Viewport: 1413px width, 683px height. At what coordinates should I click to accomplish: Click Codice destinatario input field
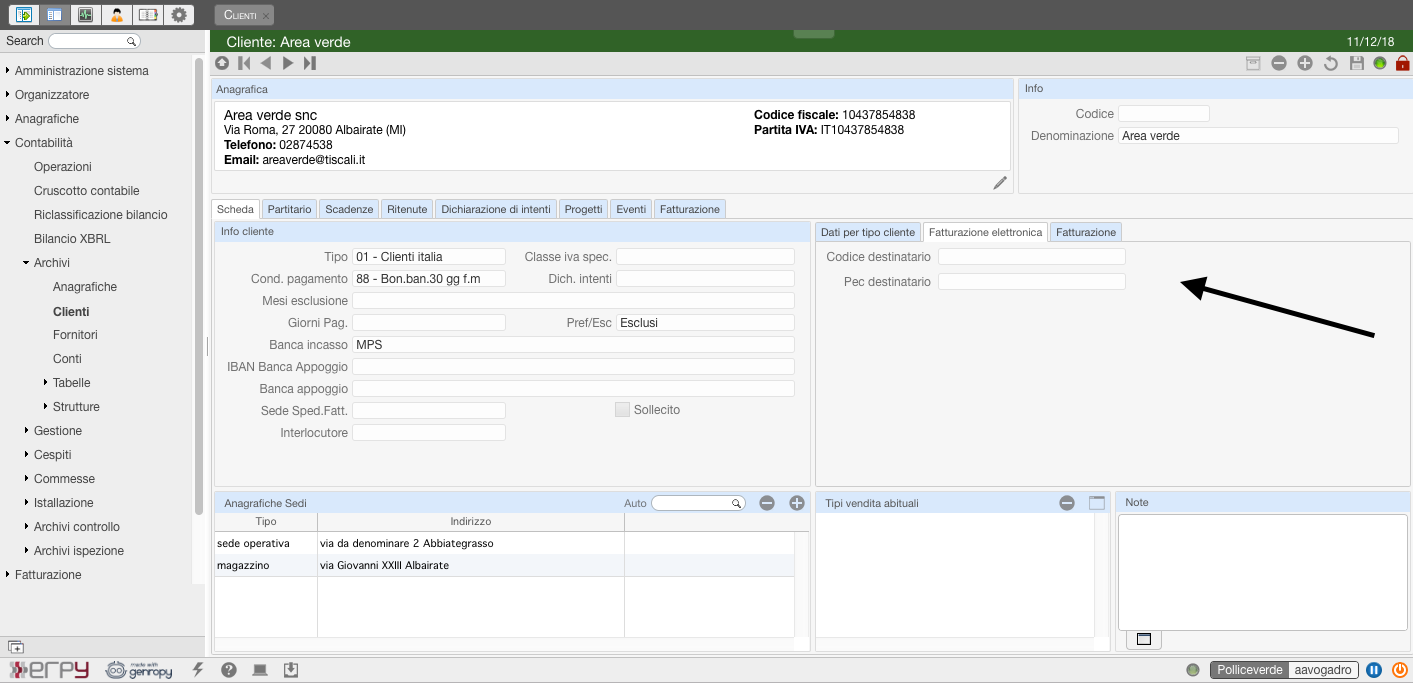click(1032, 257)
